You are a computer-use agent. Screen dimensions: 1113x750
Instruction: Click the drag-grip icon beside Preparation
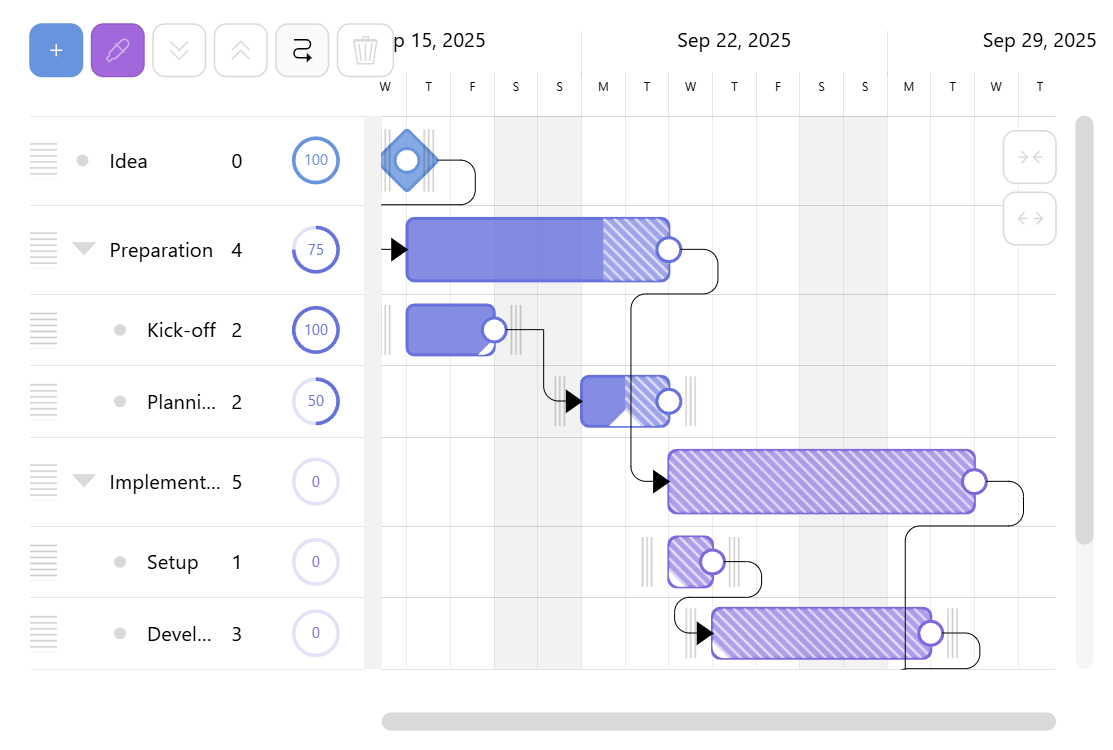pos(43,248)
